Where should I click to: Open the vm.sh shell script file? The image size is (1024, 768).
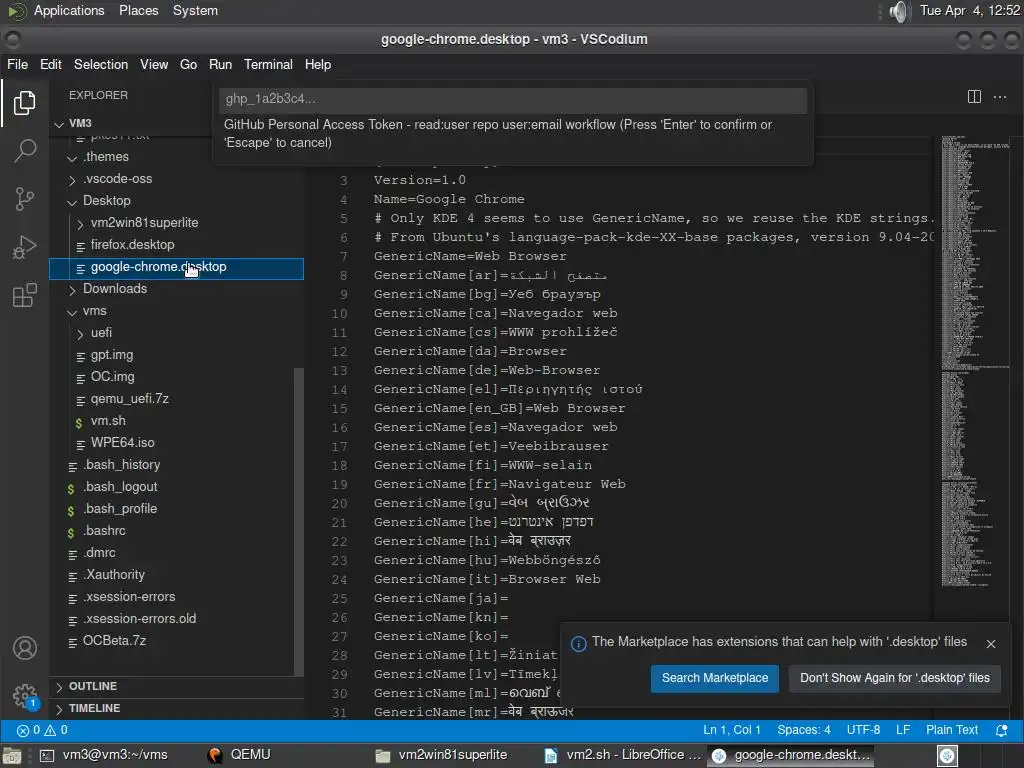point(108,421)
